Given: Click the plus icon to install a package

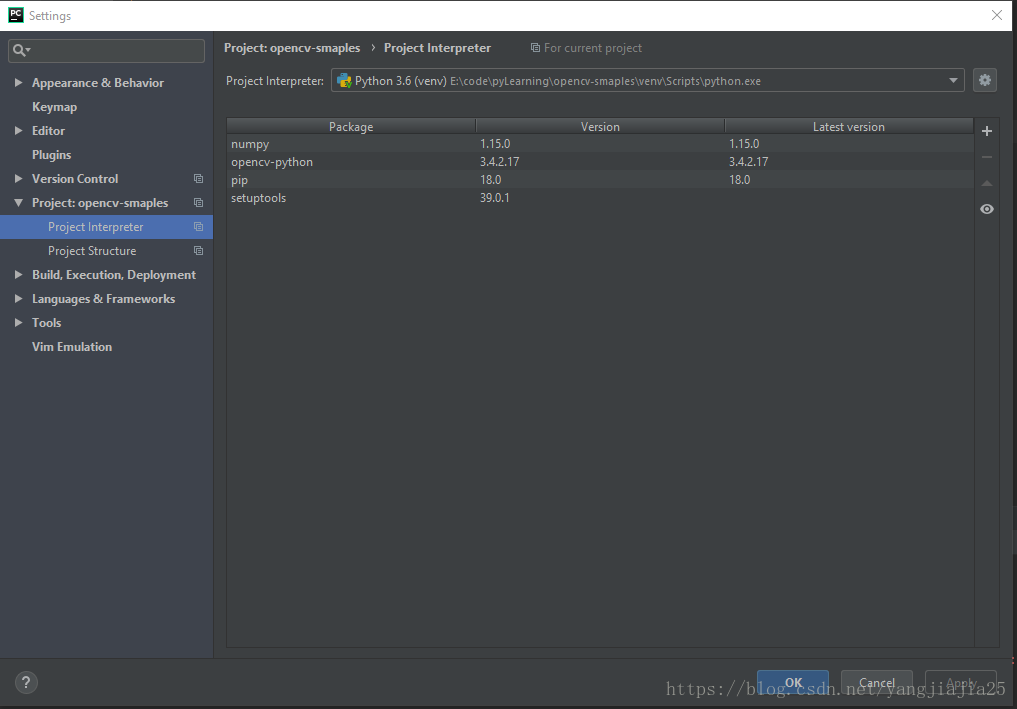Looking at the screenshot, I should tap(986, 130).
